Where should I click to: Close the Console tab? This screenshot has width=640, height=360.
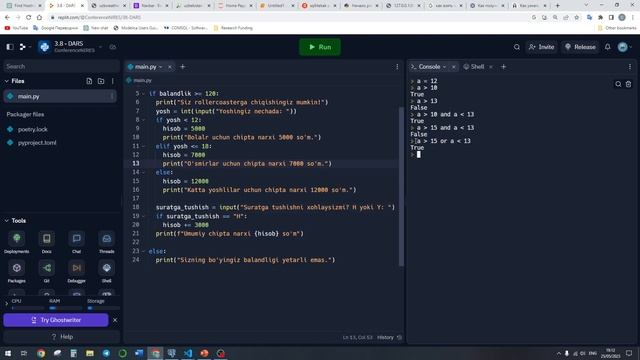pyautogui.click(x=453, y=67)
